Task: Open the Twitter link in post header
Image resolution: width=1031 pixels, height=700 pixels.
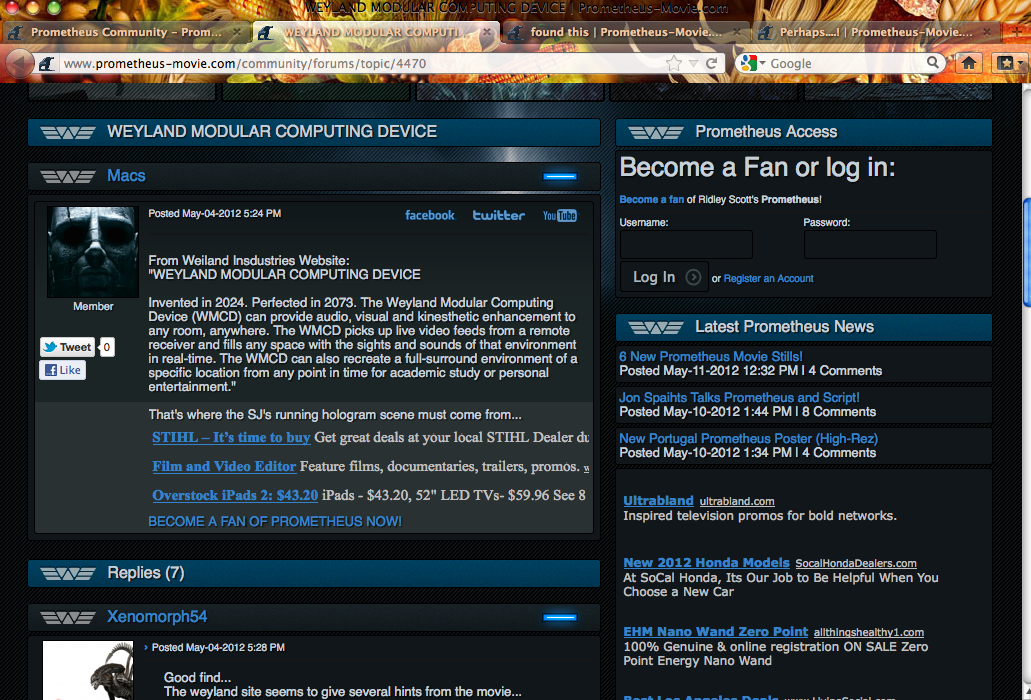Action: (x=498, y=215)
